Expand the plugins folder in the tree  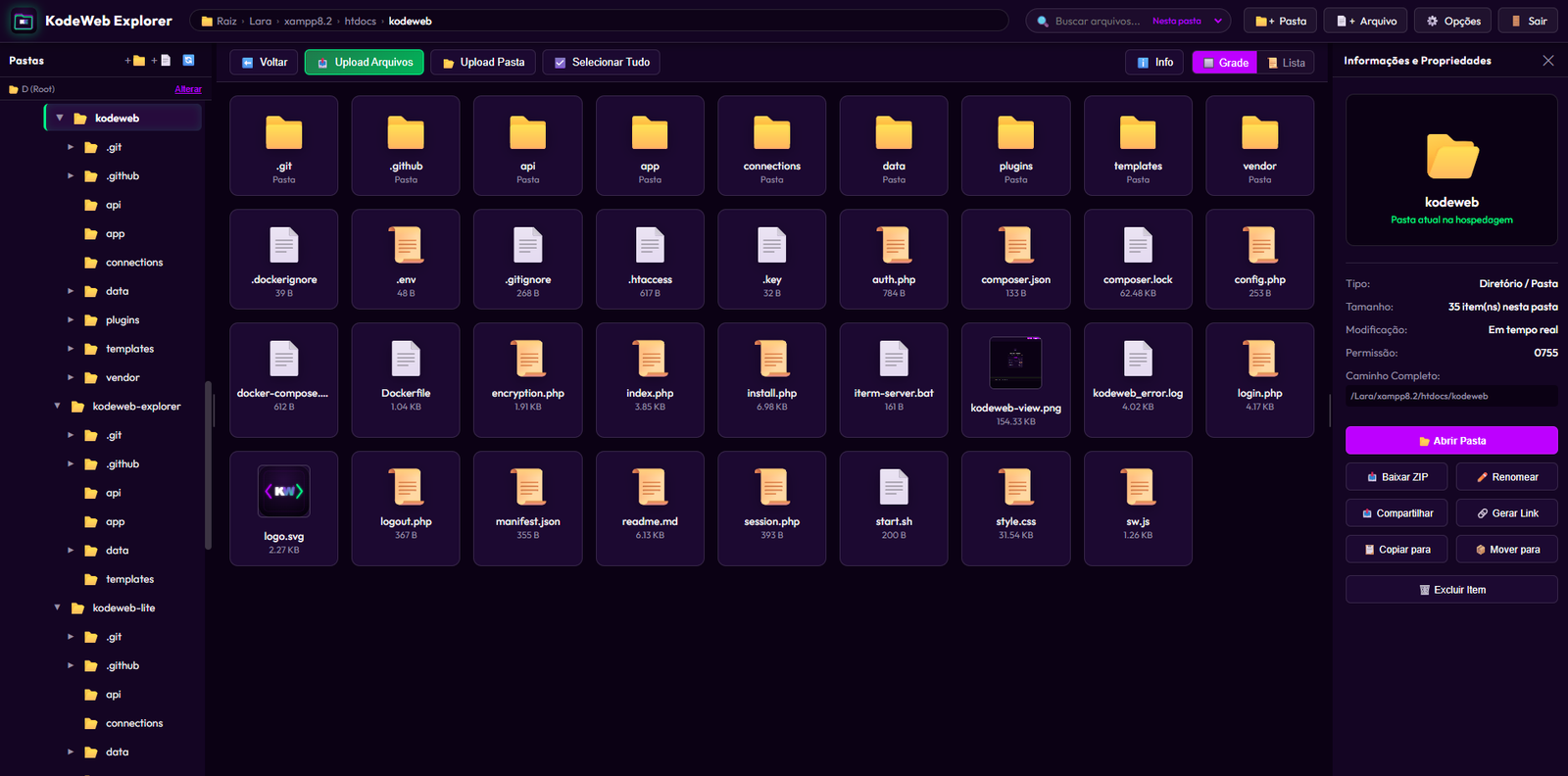71,319
